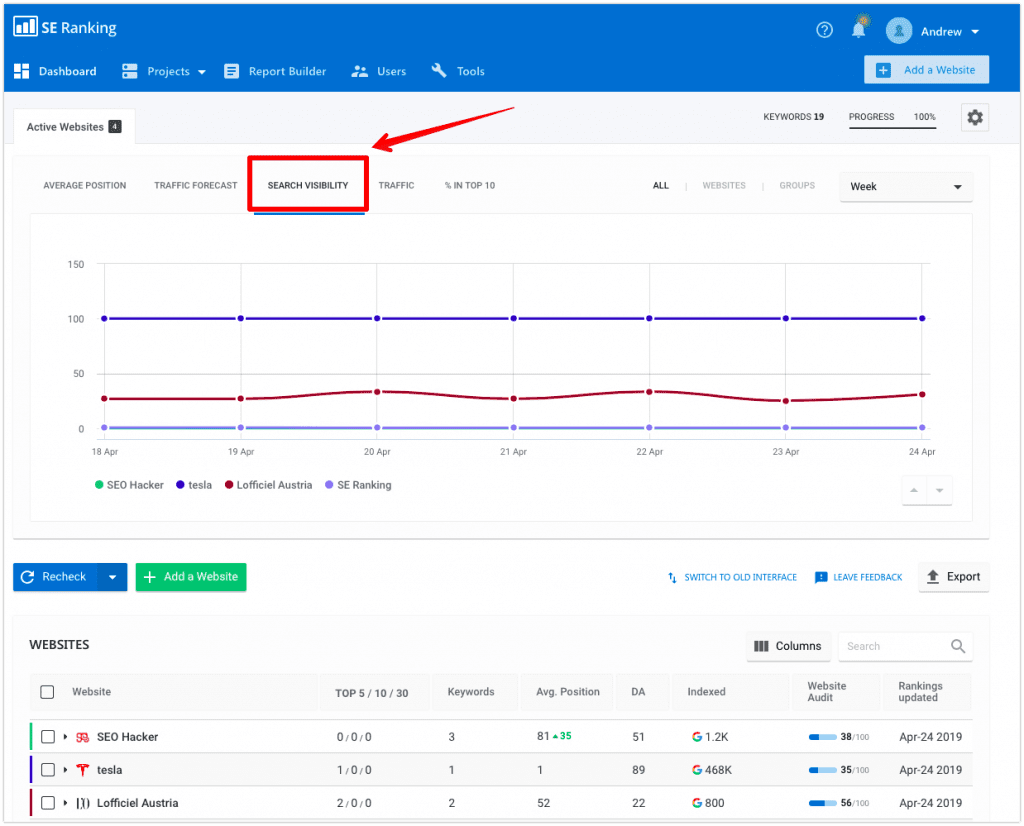The width and height of the screenshot is (1024, 826).
Task: Select the Groups chart filter
Action: [797, 185]
